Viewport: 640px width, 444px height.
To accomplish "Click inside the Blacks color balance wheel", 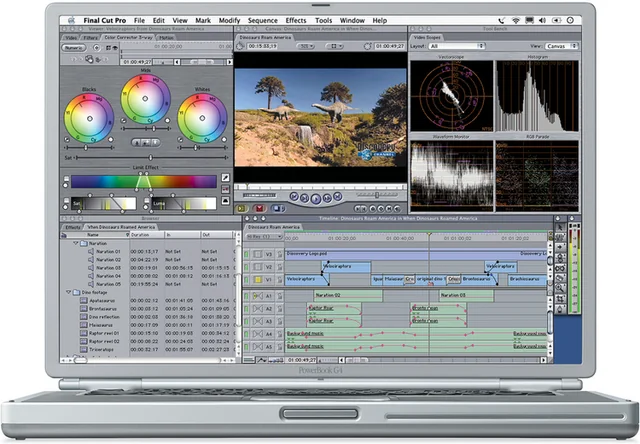I will point(89,118).
